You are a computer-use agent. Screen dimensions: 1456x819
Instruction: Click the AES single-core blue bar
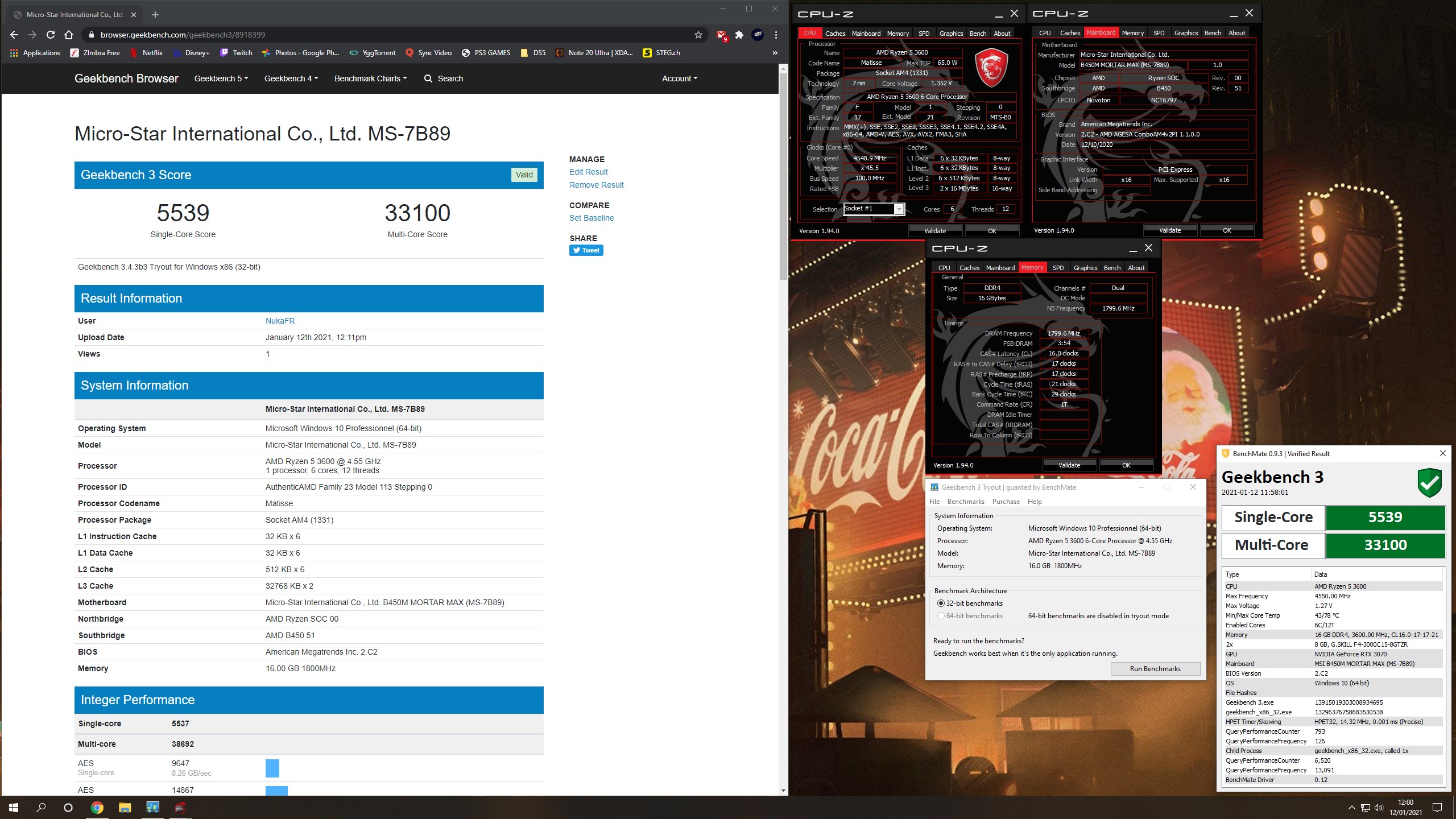(272, 768)
